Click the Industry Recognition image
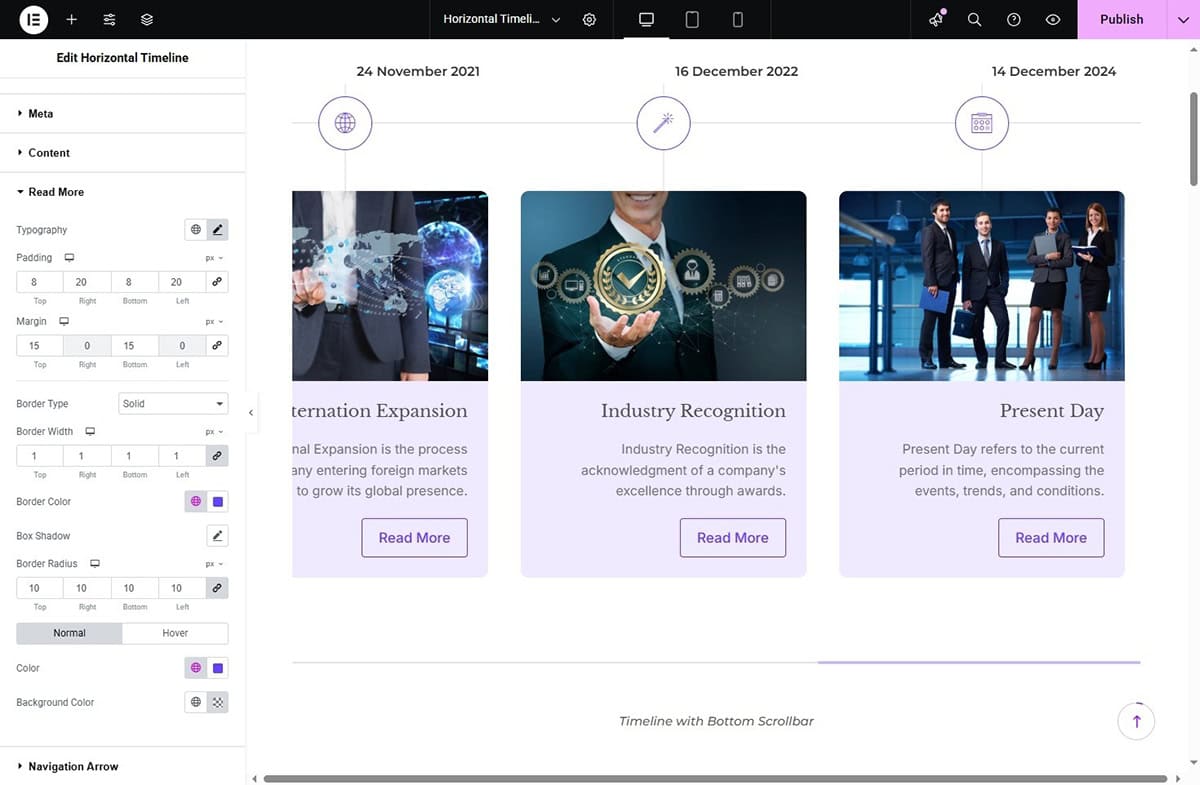1200x785 pixels. click(x=663, y=286)
